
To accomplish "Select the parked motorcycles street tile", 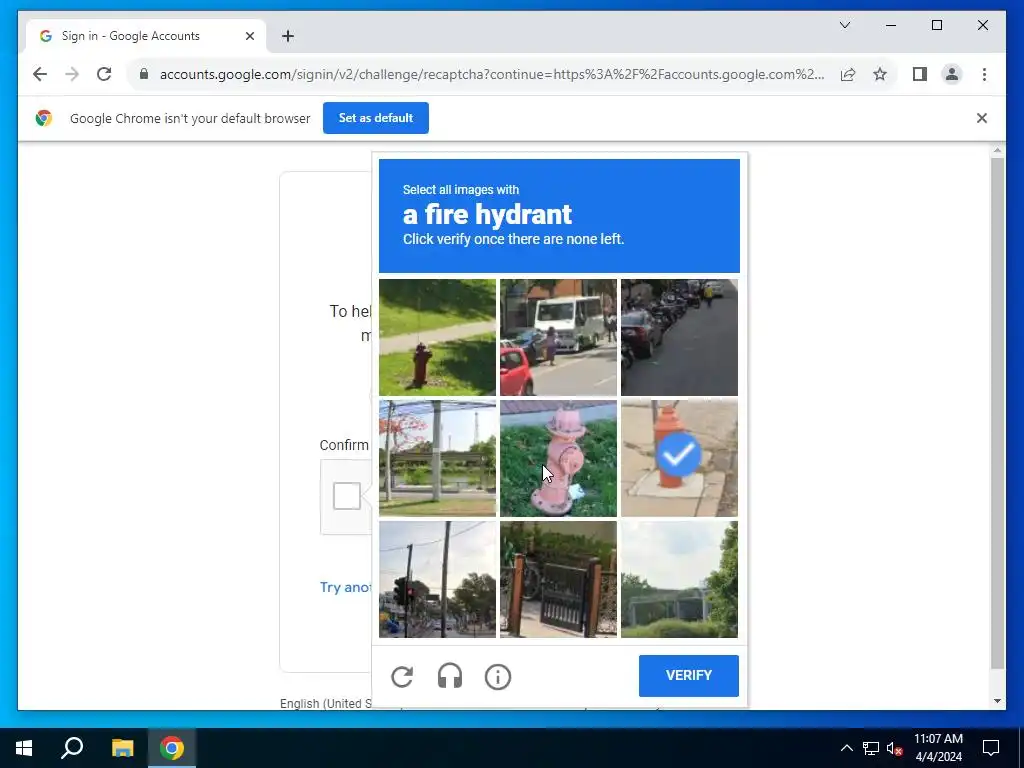I will 679,337.
